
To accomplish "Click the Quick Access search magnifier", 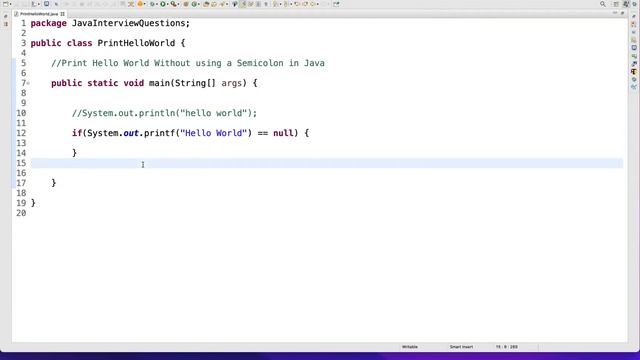I will (603, 4).
